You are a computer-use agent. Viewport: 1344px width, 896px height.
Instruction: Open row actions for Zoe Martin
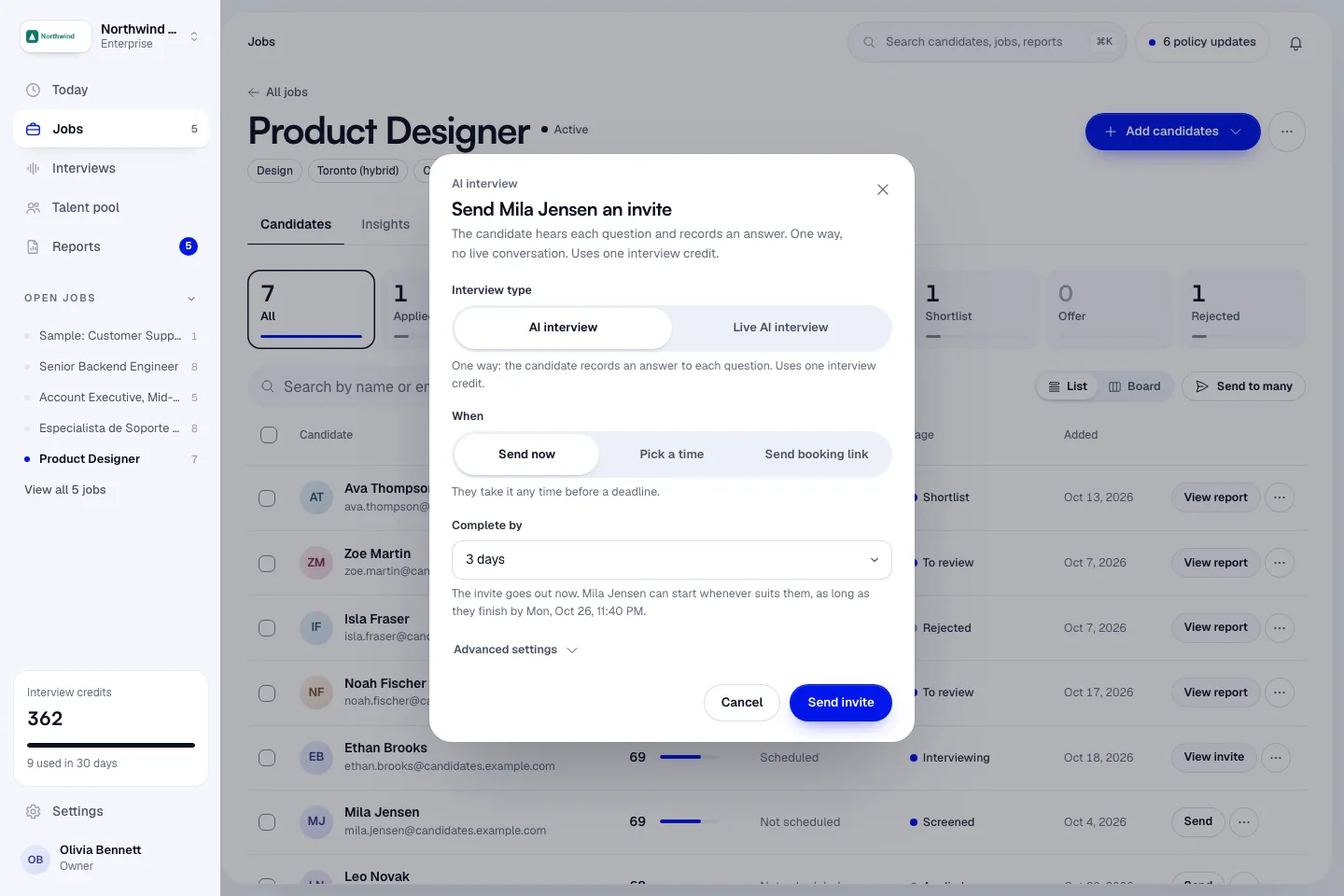click(x=1280, y=563)
